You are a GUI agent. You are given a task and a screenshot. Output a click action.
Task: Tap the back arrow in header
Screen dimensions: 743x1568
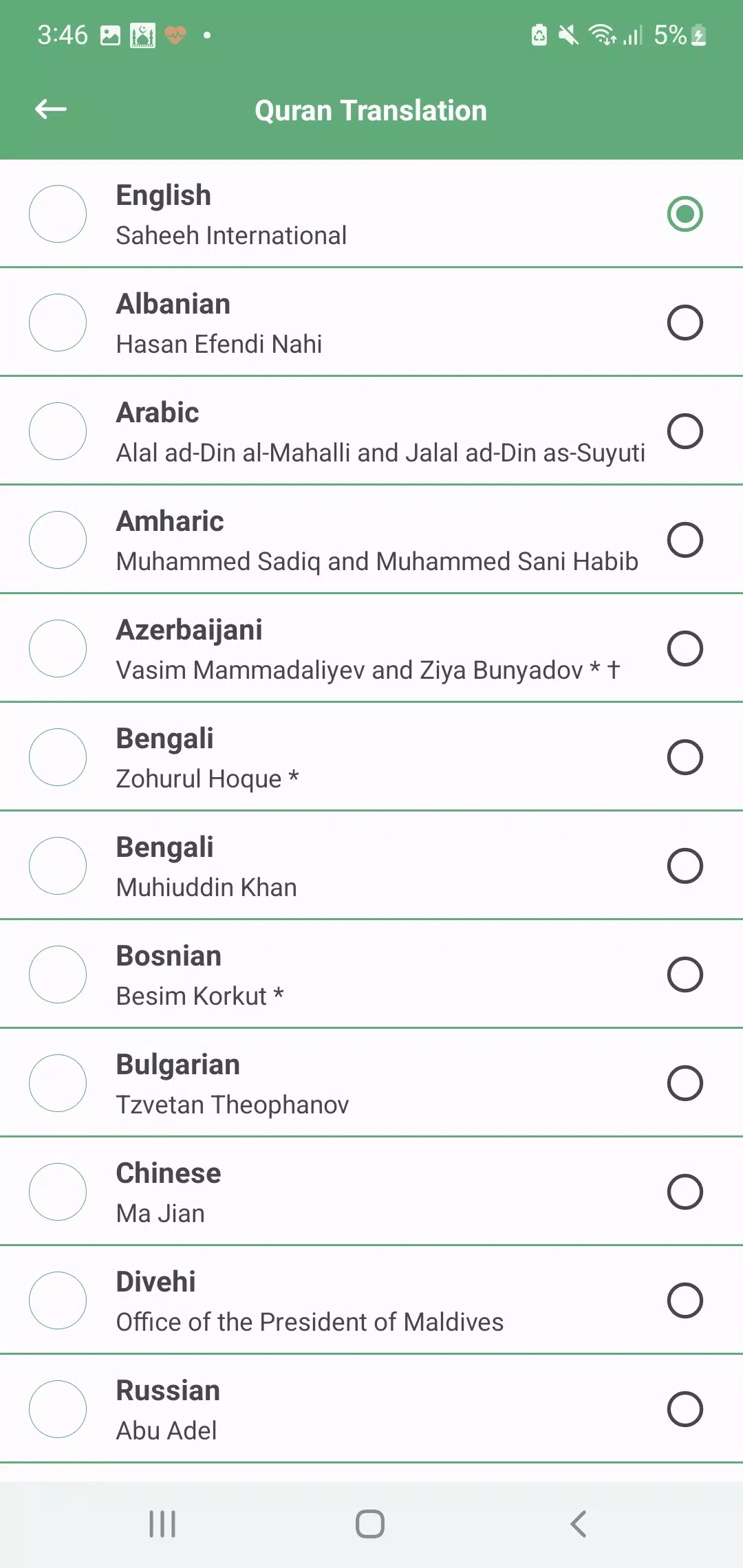(51, 109)
